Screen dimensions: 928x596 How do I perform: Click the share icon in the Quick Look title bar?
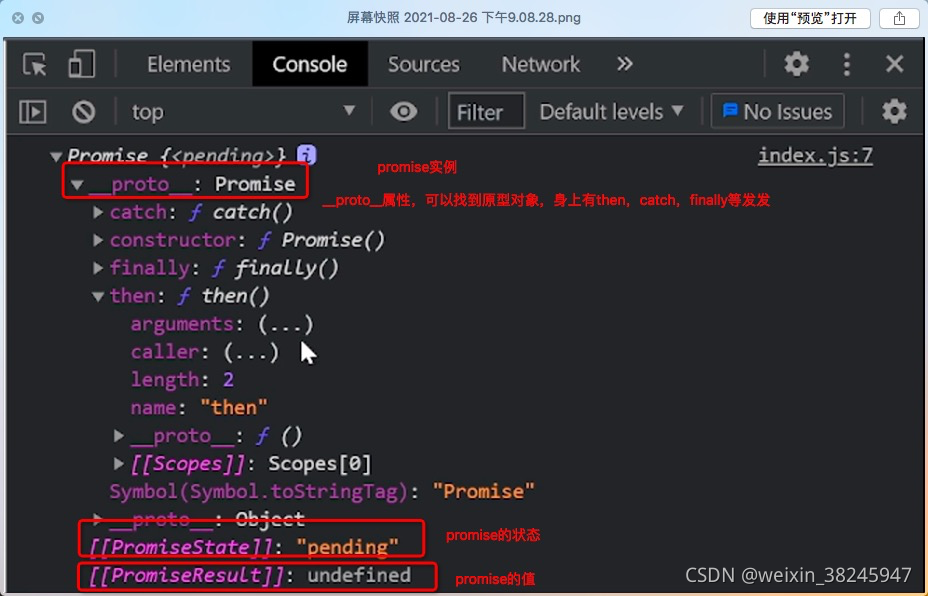click(899, 18)
